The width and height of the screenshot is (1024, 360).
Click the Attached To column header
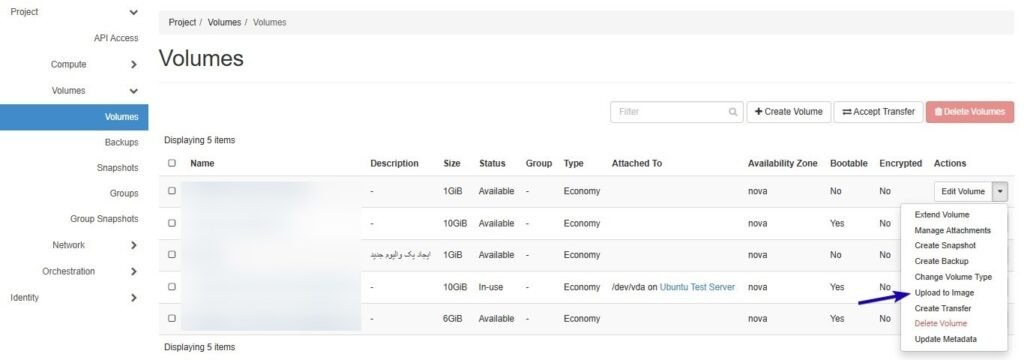click(637, 163)
